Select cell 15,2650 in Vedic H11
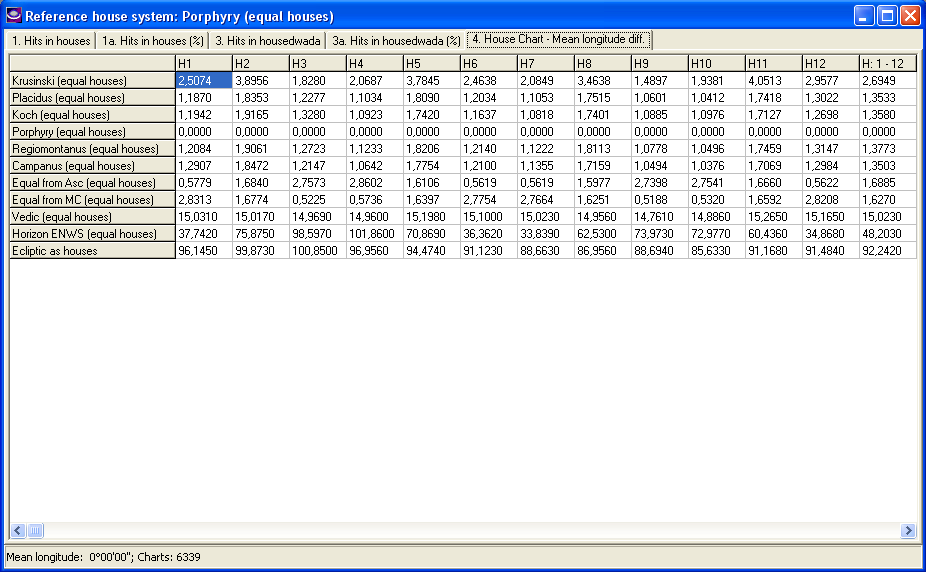Viewport: 926px width, 572px height. tap(774, 217)
